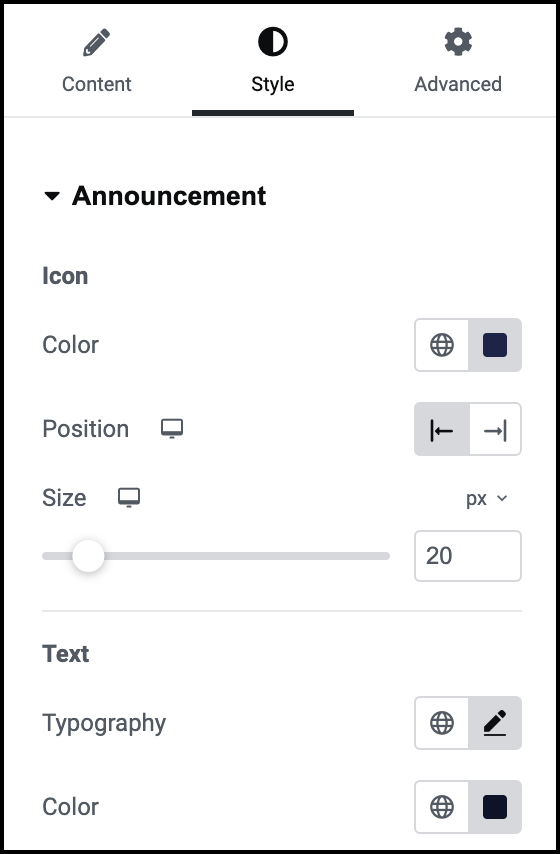Click the responsive device icon beside Size
Screen dimensions: 560x854
pyautogui.click(x=129, y=498)
